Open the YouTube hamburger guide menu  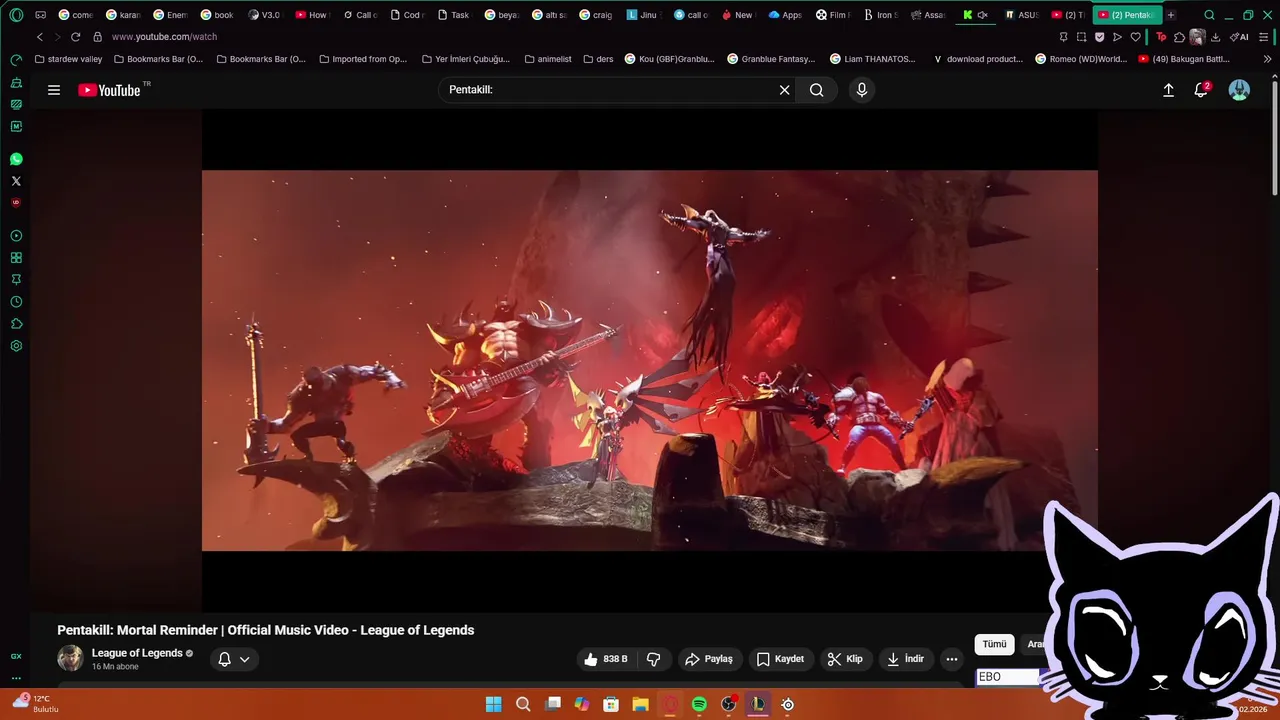tap(54, 90)
